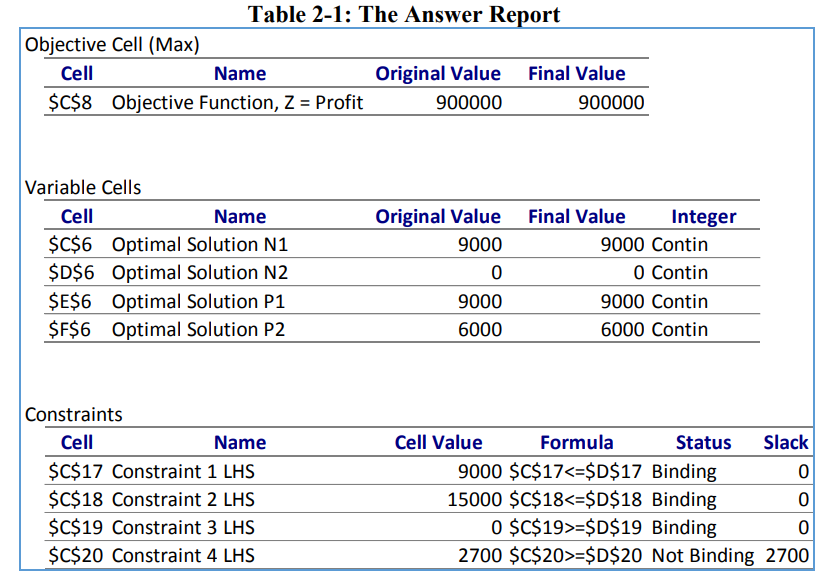Click 'Binding' status of Constraint 1
Screen dimensions: 822x580
click(684, 471)
